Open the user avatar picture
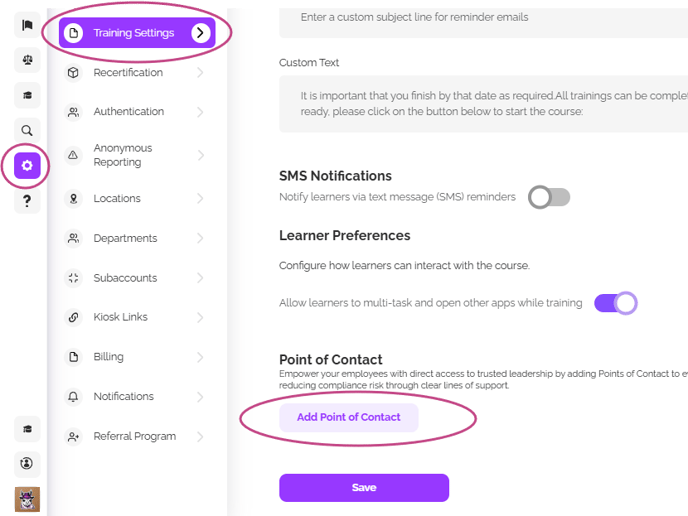Image resolution: width=688 pixels, height=516 pixels. pyautogui.click(x=27, y=499)
